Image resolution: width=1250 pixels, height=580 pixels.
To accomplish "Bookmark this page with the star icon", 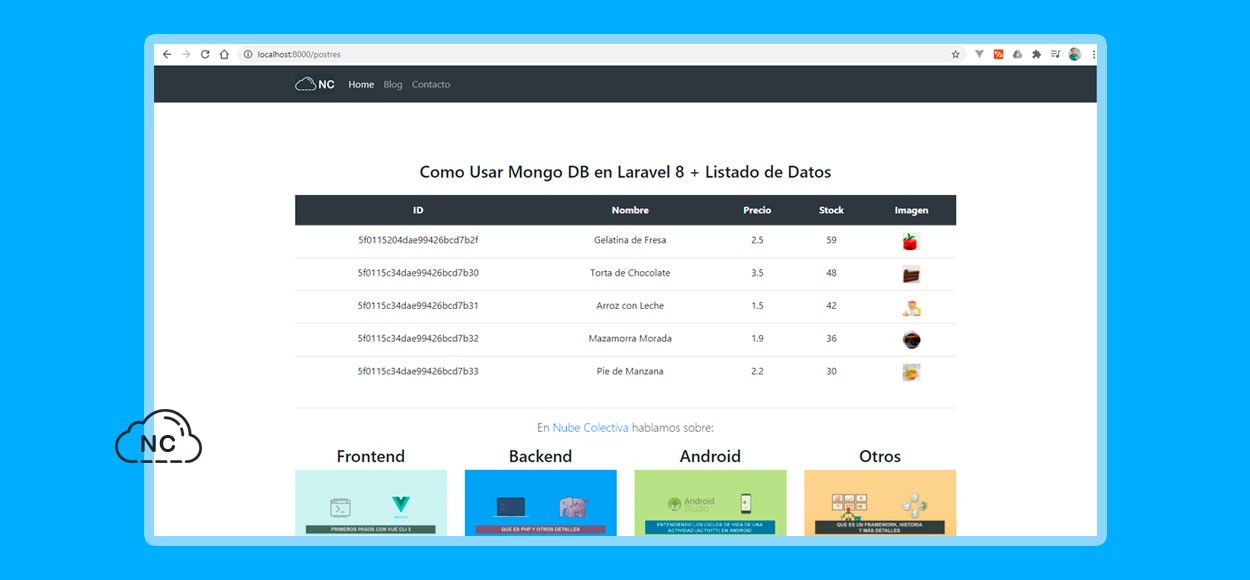I will [956, 54].
